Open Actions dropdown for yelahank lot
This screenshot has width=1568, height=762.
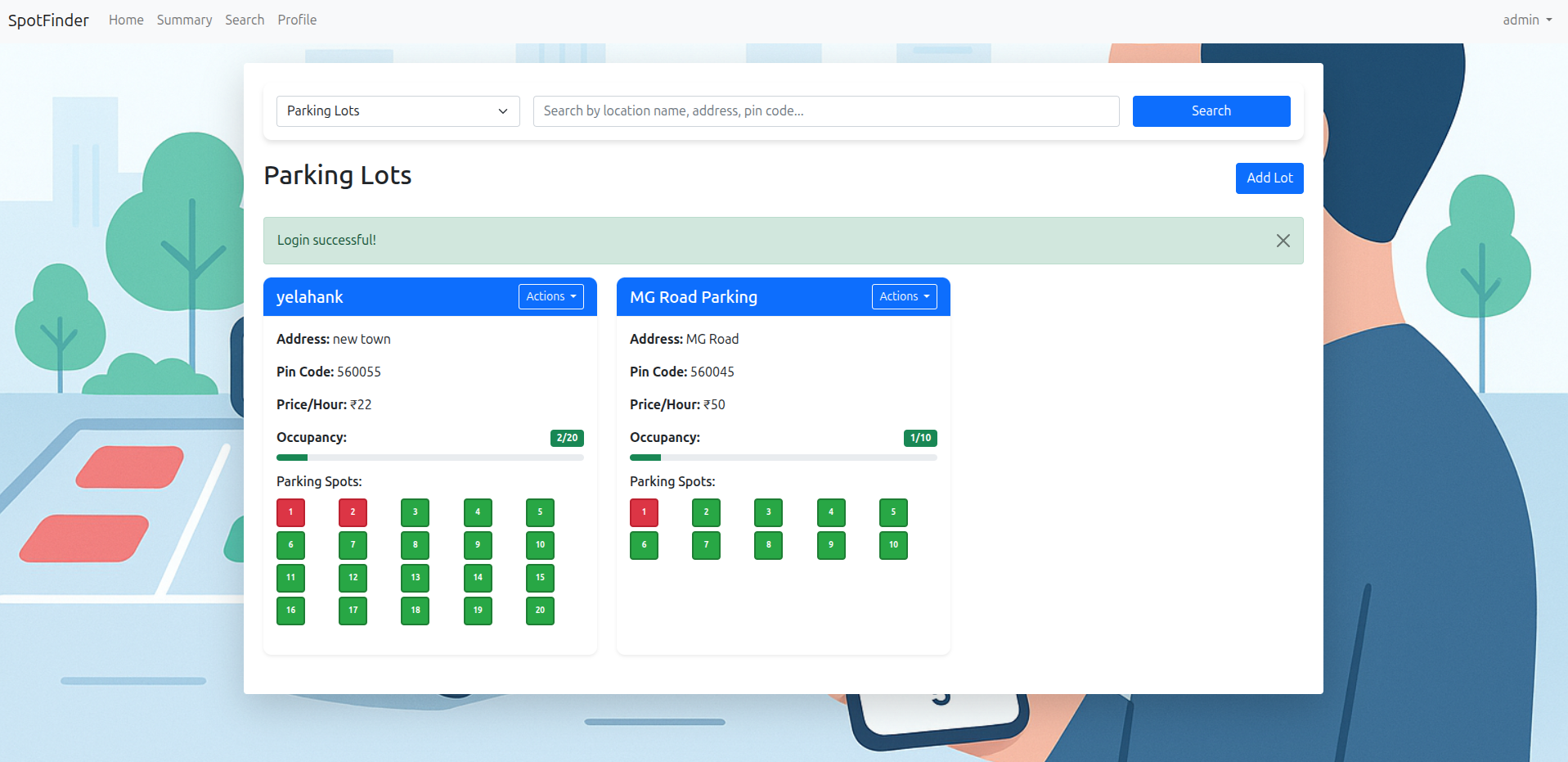[x=550, y=296]
